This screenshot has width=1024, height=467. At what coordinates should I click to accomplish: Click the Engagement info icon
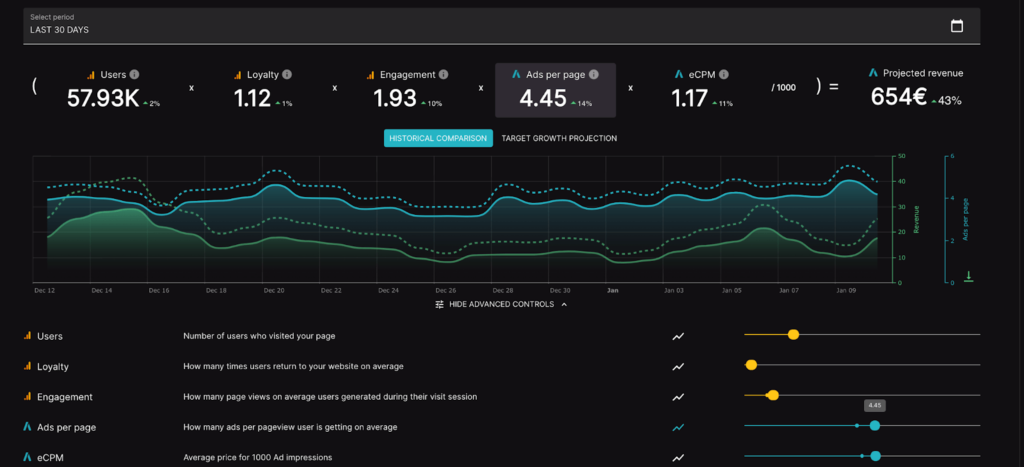443,74
